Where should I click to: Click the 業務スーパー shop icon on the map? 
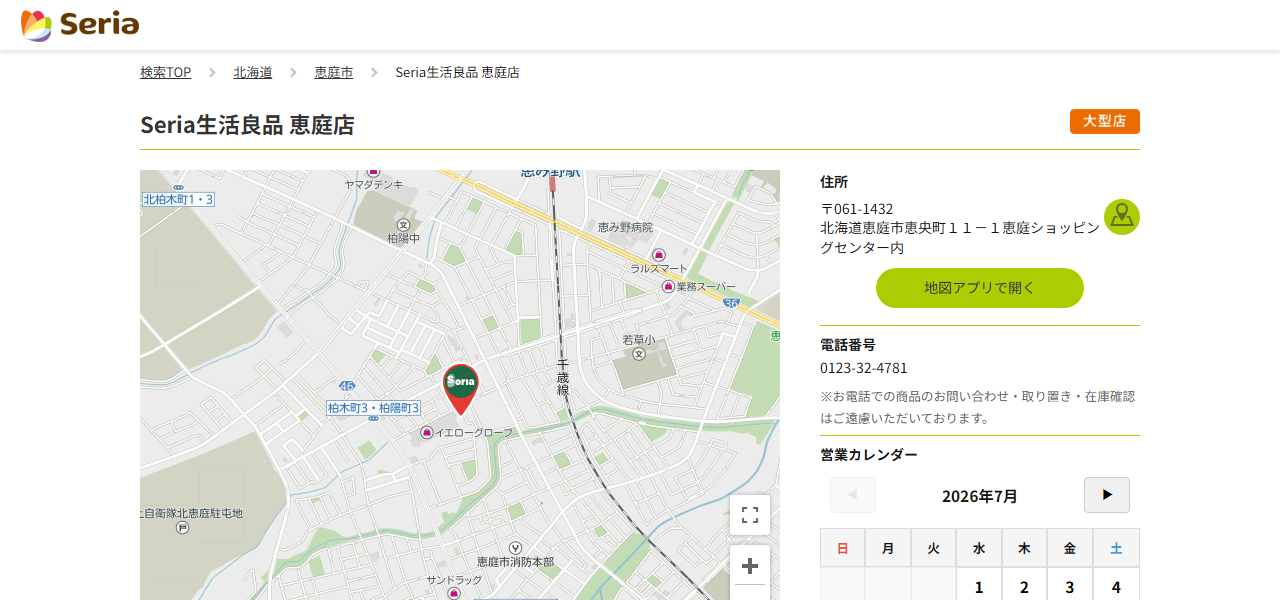coord(668,286)
